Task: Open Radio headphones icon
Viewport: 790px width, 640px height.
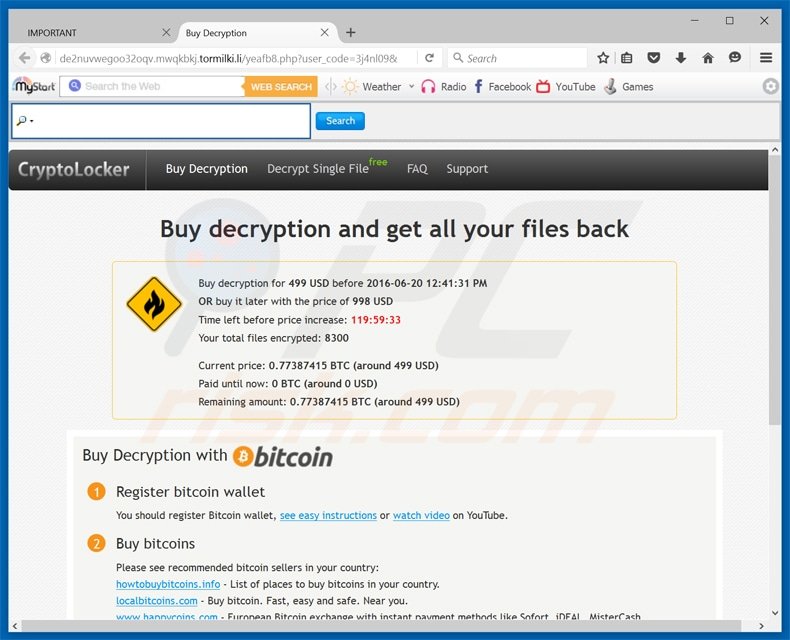Action: (x=428, y=87)
